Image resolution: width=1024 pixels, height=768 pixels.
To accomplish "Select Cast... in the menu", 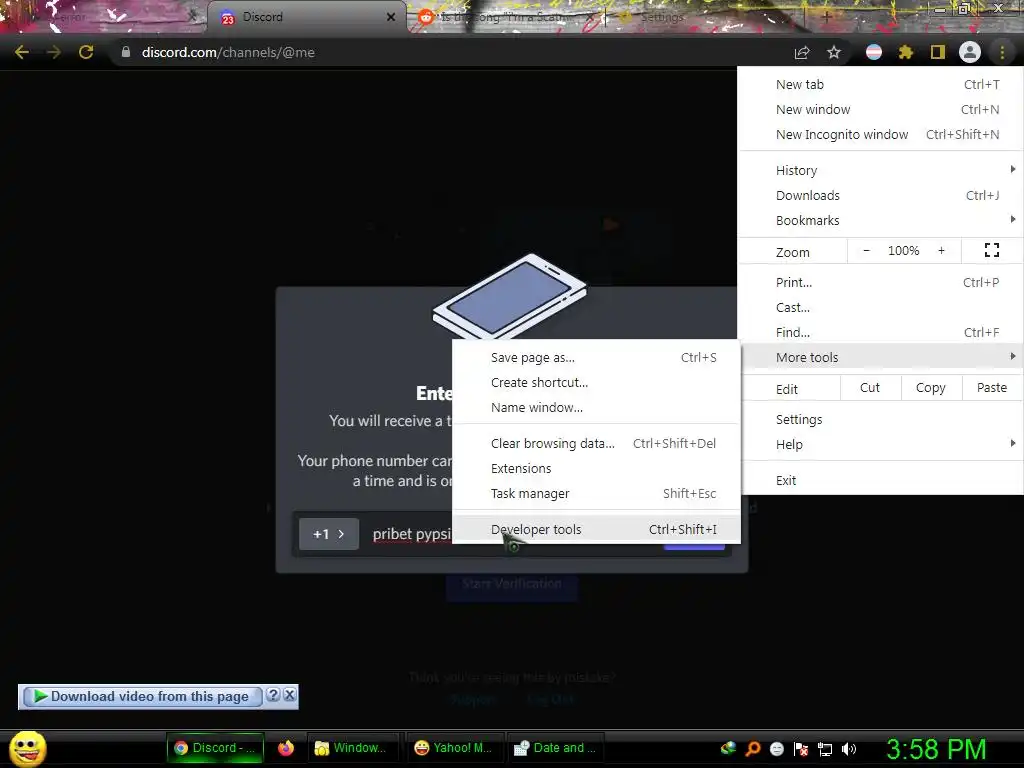I will pos(881,308).
